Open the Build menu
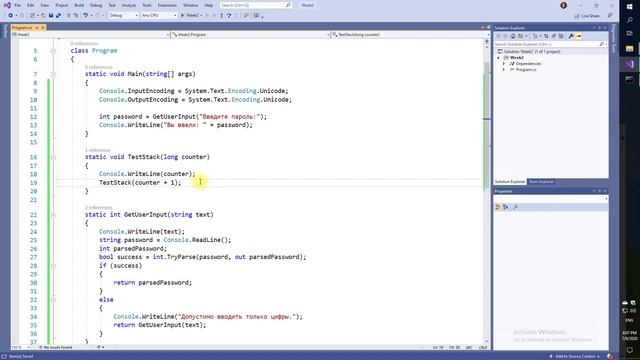 point(79,5)
